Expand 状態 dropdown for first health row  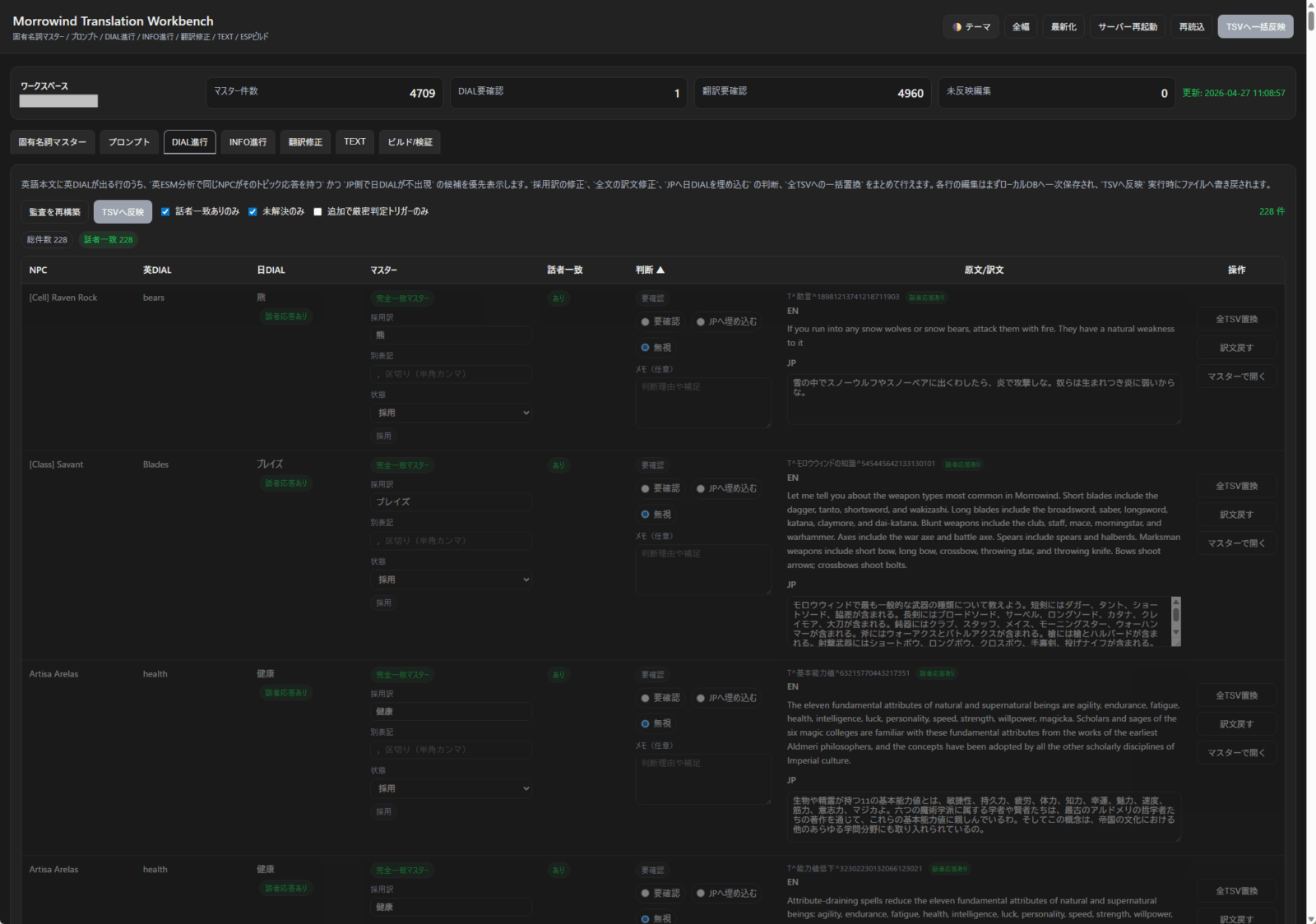[451, 789]
